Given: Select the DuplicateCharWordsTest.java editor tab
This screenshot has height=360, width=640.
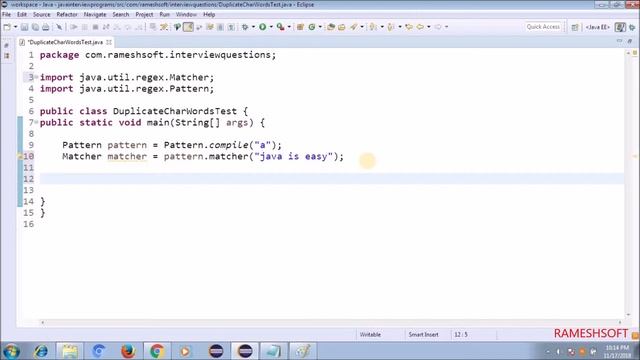Looking at the screenshot, I should point(65,42).
